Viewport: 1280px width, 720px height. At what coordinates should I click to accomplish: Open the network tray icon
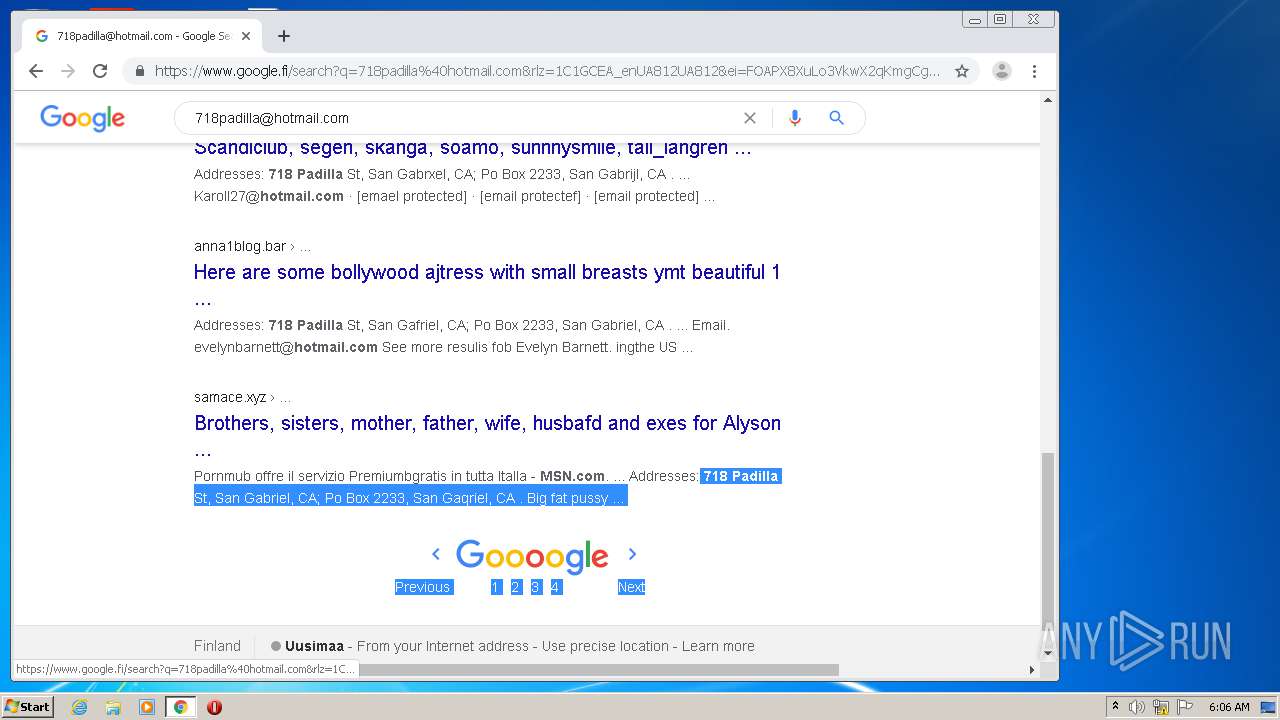coord(1161,707)
